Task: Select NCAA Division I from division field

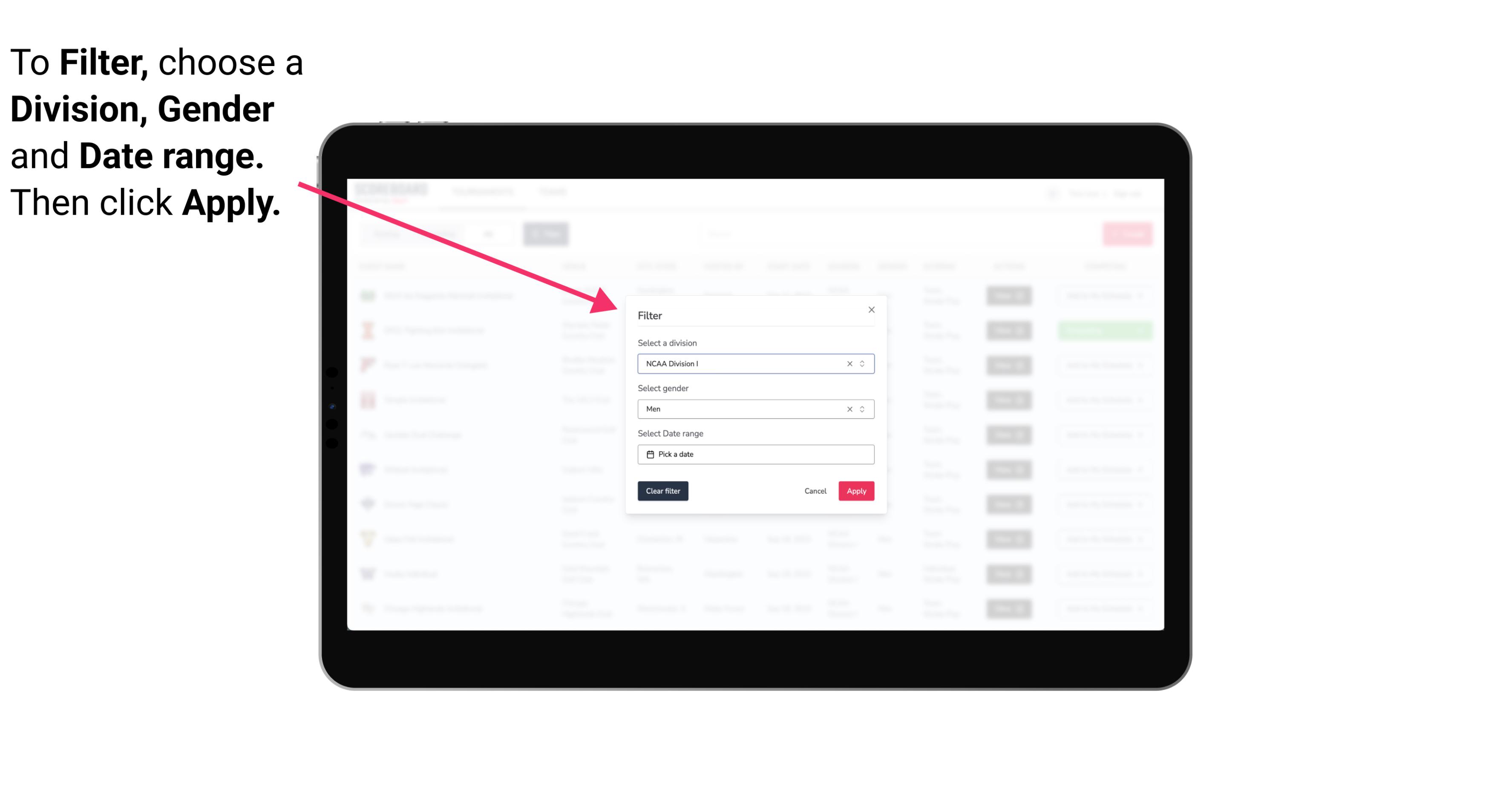Action: pyautogui.click(x=754, y=363)
